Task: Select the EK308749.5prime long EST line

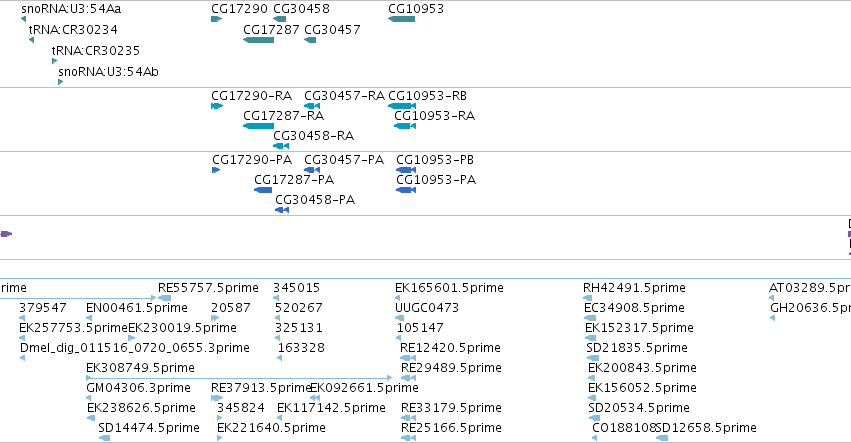Action: tap(239, 377)
